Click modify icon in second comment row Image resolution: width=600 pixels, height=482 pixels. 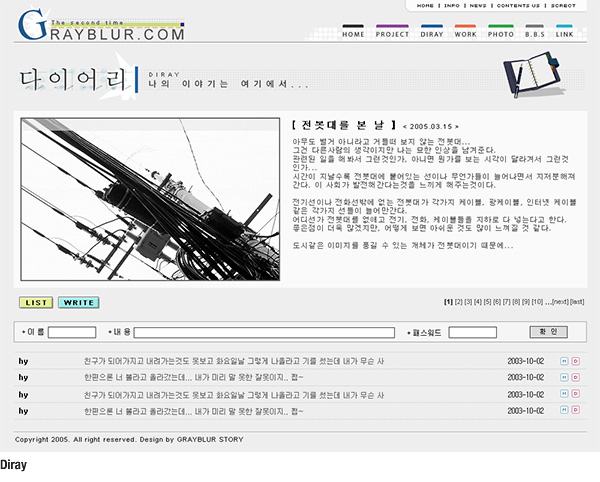[x=564, y=377]
